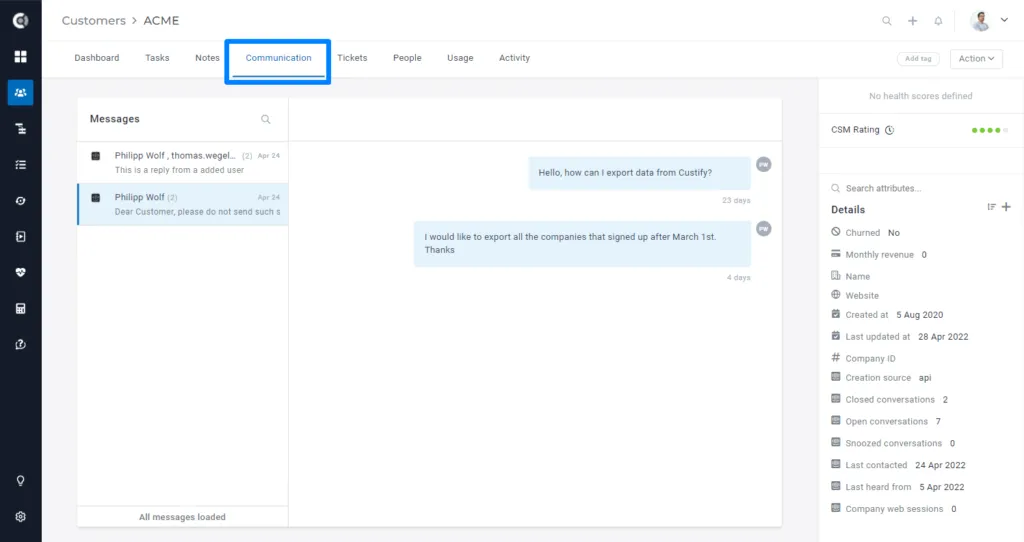The image size is (1024, 542).
Task: Click the Closed conversations attribute
Action: 889,399
